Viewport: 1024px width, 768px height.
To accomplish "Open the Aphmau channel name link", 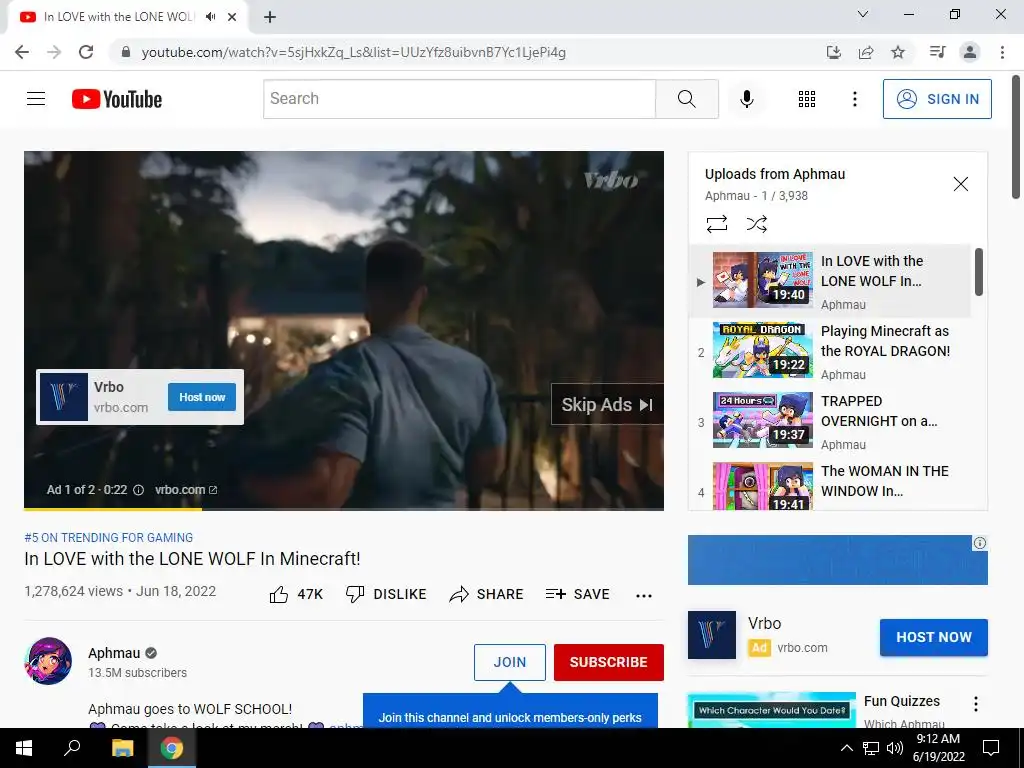I will (x=114, y=653).
